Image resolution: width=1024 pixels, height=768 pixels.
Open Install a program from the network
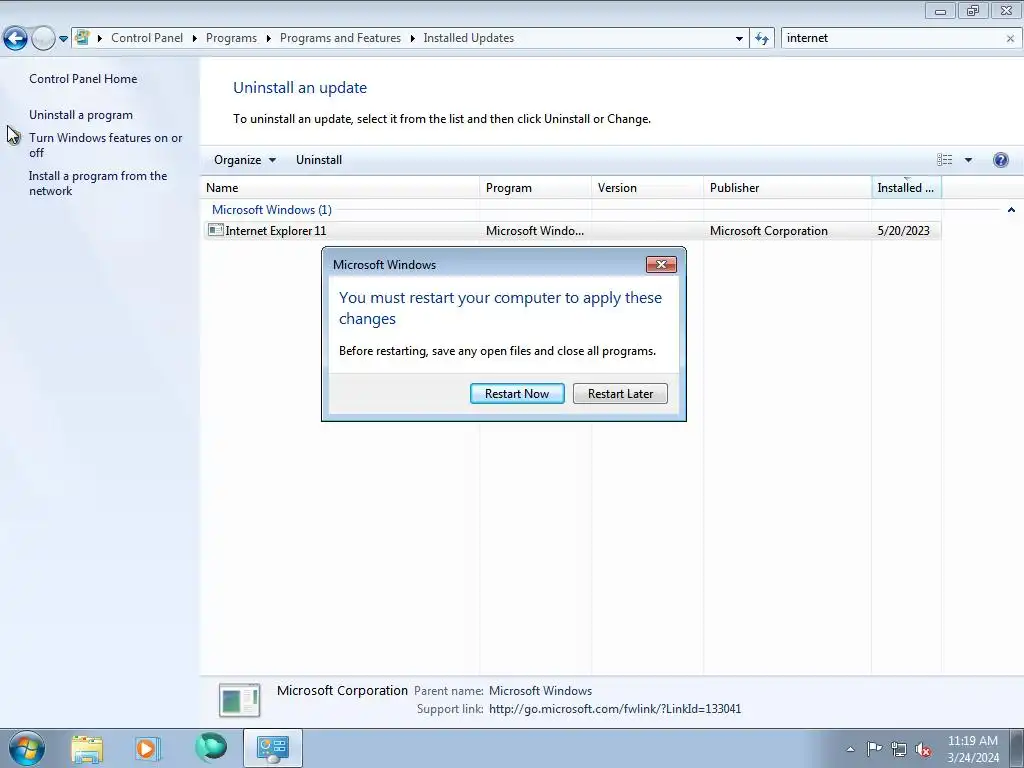tap(98, 183)
